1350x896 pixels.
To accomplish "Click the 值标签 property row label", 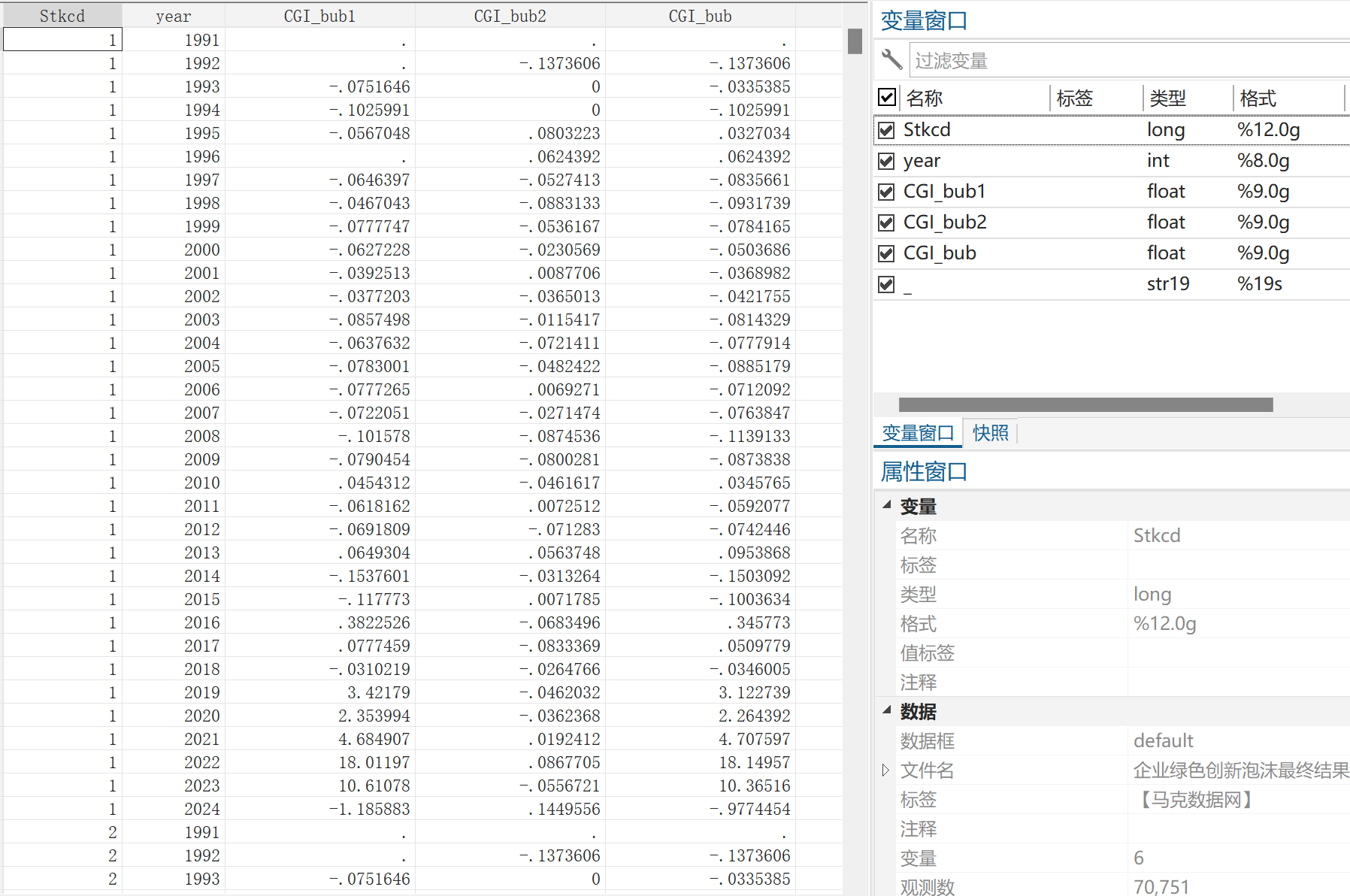I will 928,653.
